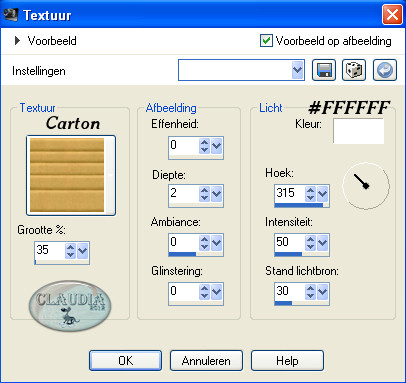Viewport: 406px width, 383px height.
Task: Open the Diepte slider dropdown arrow
Action: click(216, 194)
